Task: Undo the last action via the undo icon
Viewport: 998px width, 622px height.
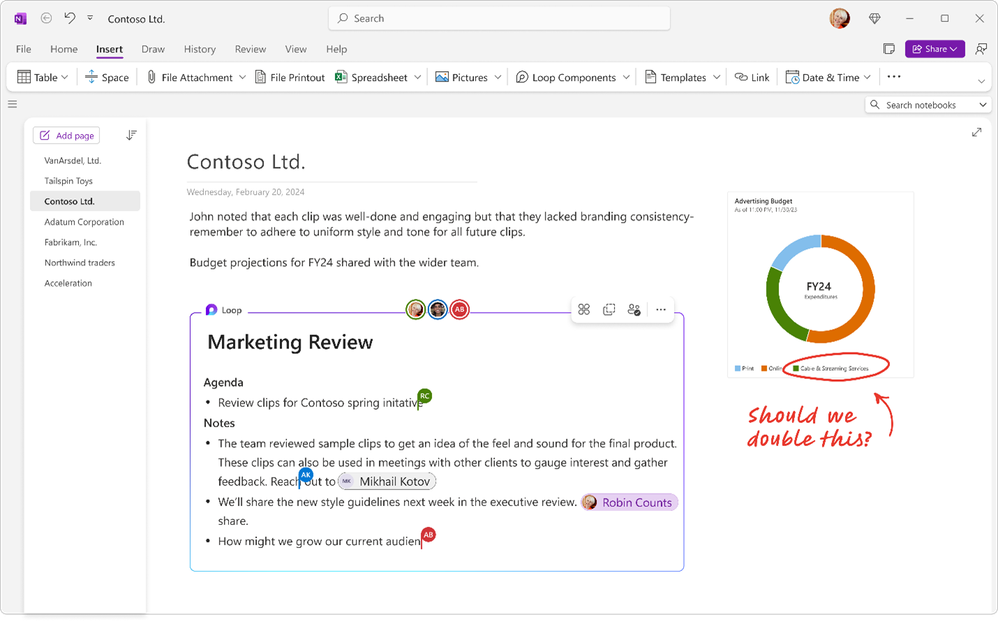Action: [x=70, y=18]
